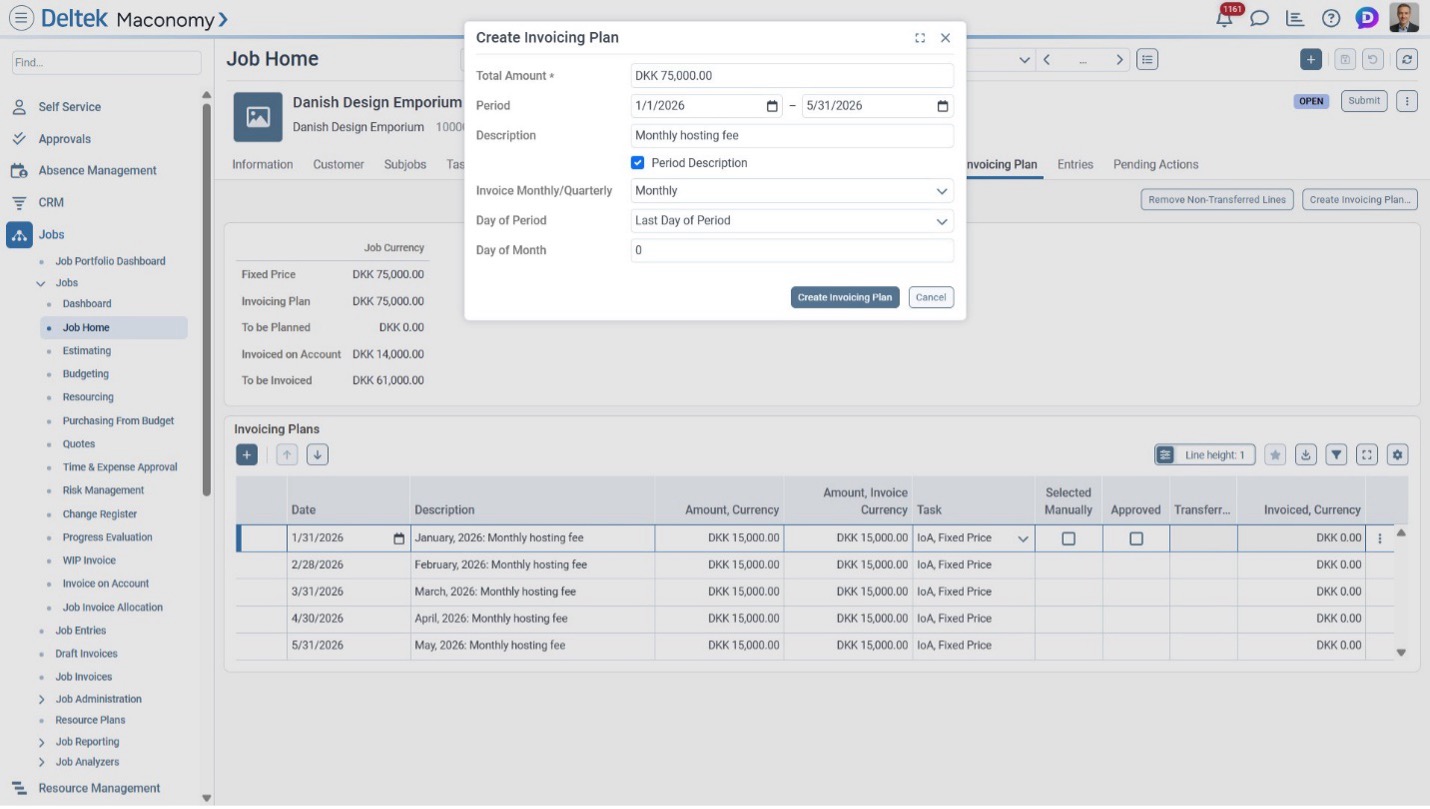Switch to the Customer tab
Viewport: 1430px width, 809px height.
click(x=337, y=164)
